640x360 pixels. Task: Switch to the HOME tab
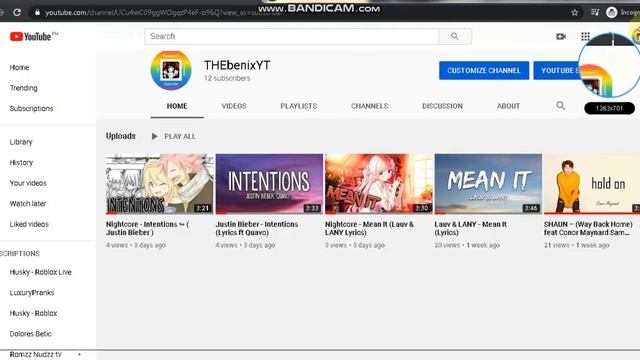coord(177,106)
